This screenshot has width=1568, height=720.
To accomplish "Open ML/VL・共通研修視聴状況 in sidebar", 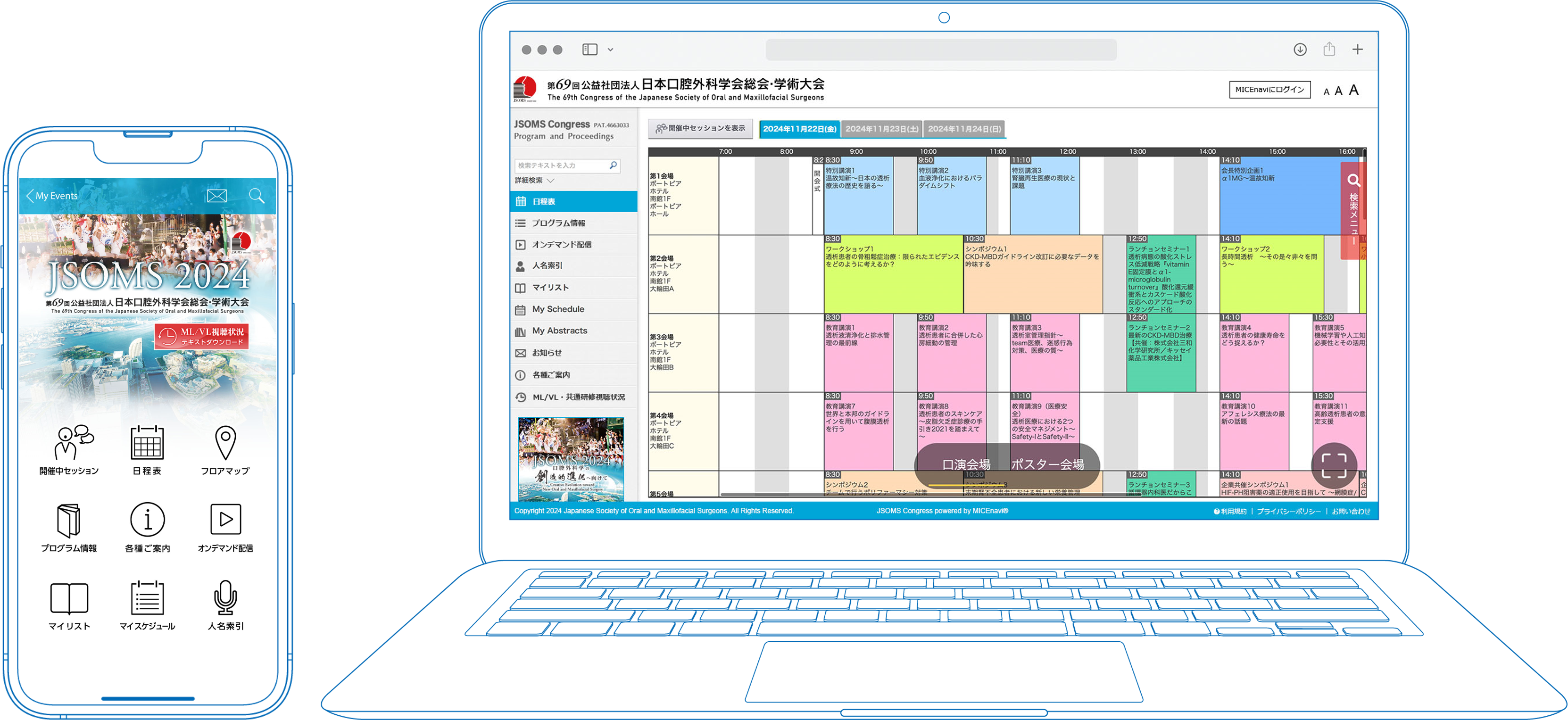I will tap(573, 397).
